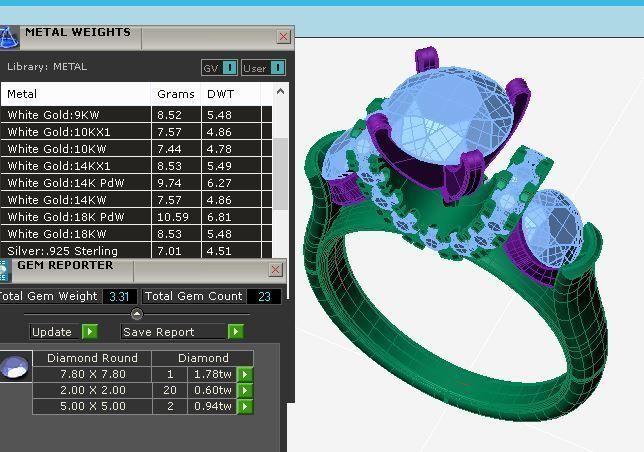The height and width of the screenshot is (452, 644).
Task: Click the Grams column header
Action: [x=176, y=94]
